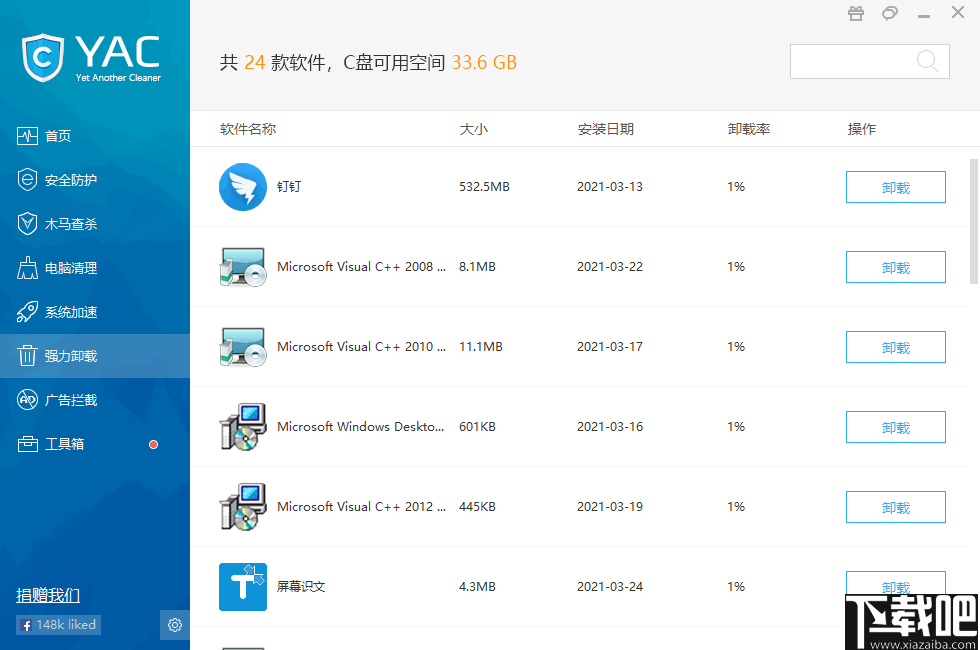Sort by 软件名称 column header
The image size is (980, 650).
(248, 129)
